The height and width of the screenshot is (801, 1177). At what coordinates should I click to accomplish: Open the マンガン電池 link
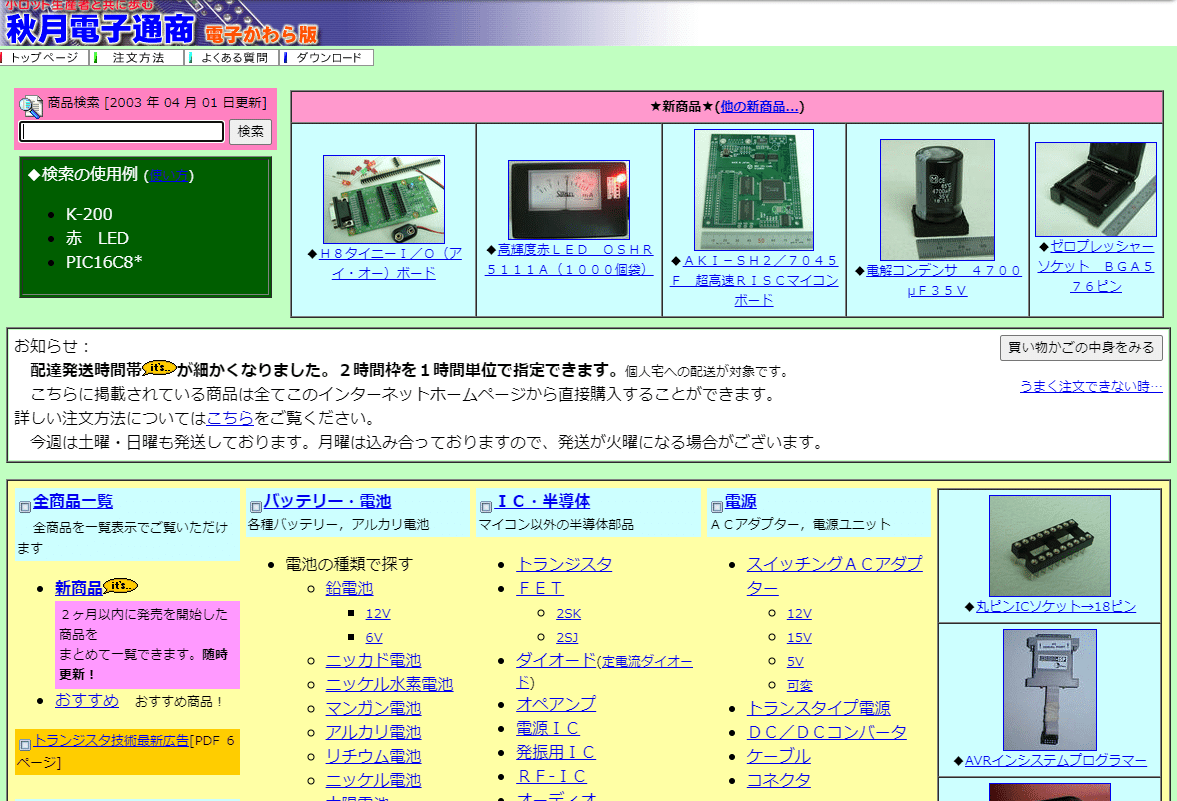click(x=373, y=709)
